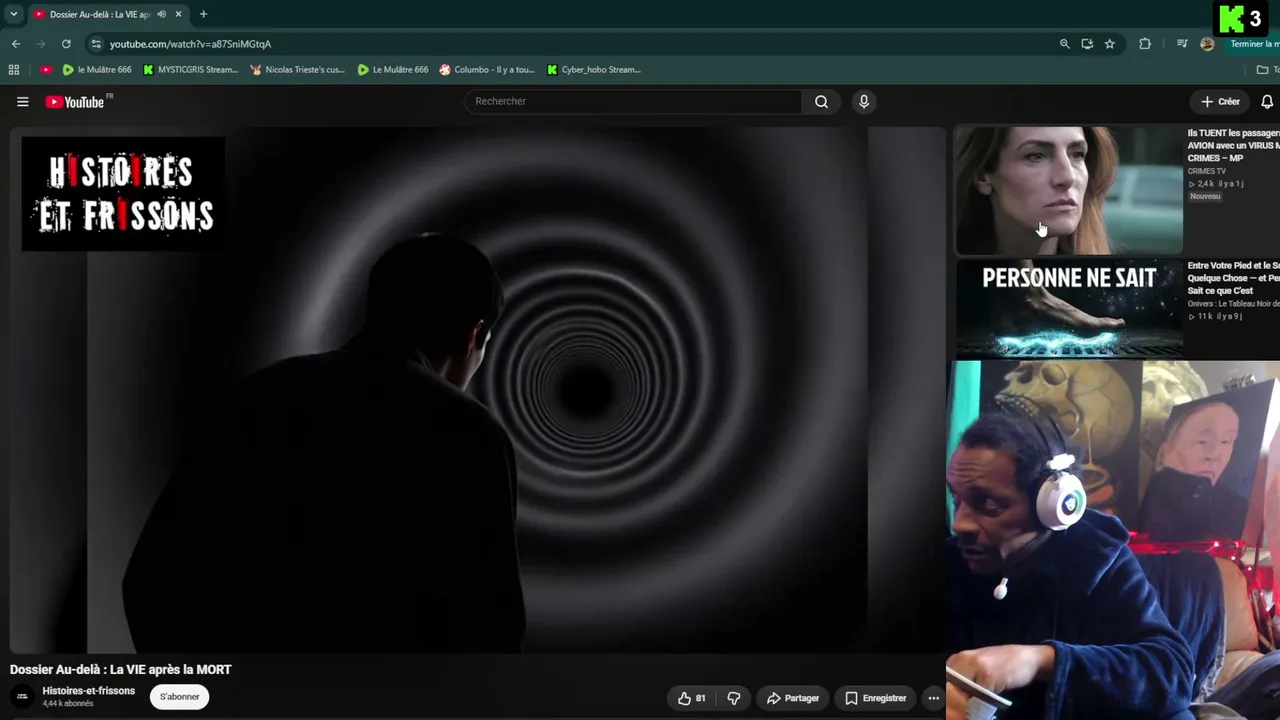The image size is (1280, 720).
Task: Open the Cyber_hobo Stream bookmark
Action: click(x=594, y=70)
